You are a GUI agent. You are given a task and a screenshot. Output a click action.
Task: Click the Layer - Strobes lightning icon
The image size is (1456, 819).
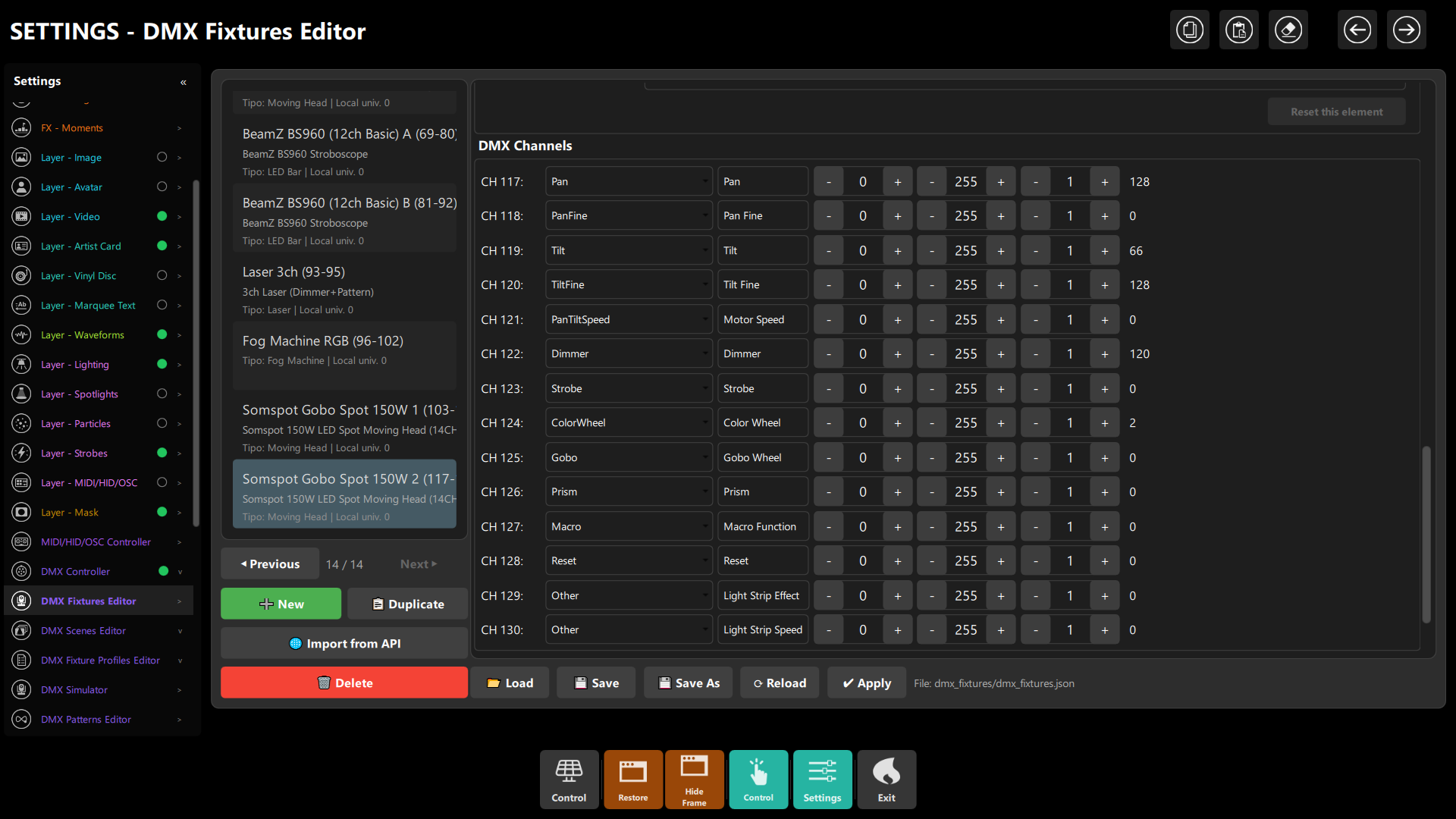click(x=22, y=453)
